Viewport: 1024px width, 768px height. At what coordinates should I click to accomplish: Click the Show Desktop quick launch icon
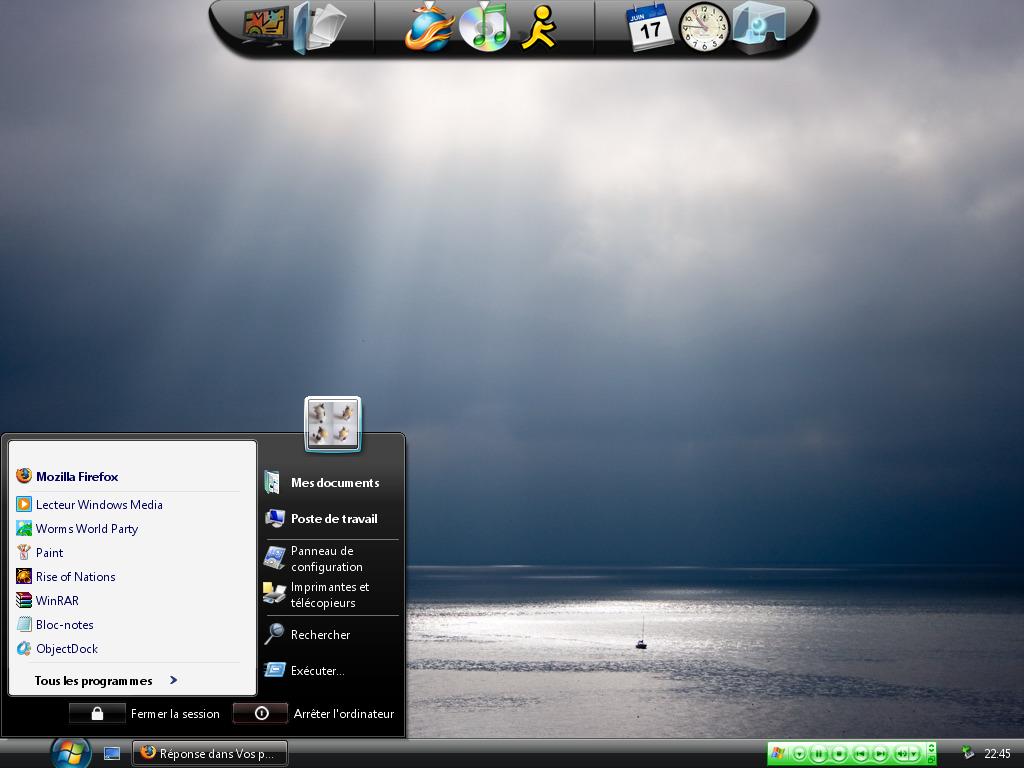(112, 753)
